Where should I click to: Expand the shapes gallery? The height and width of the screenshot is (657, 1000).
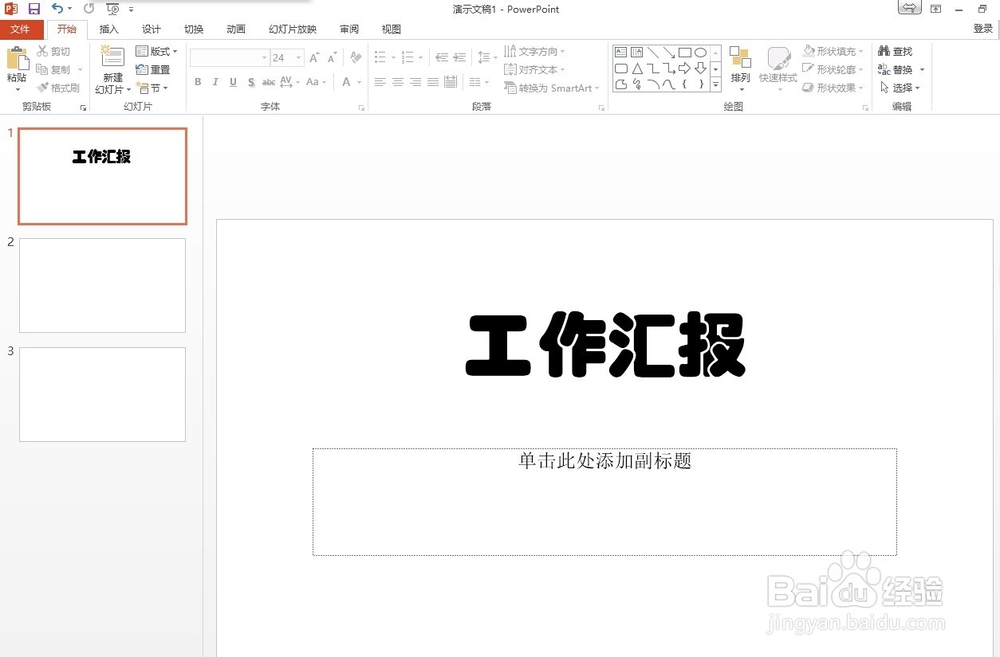(x=716, y=84)
